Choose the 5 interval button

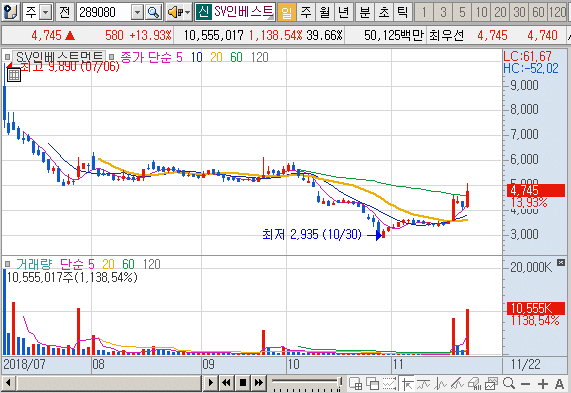point(462,12)
